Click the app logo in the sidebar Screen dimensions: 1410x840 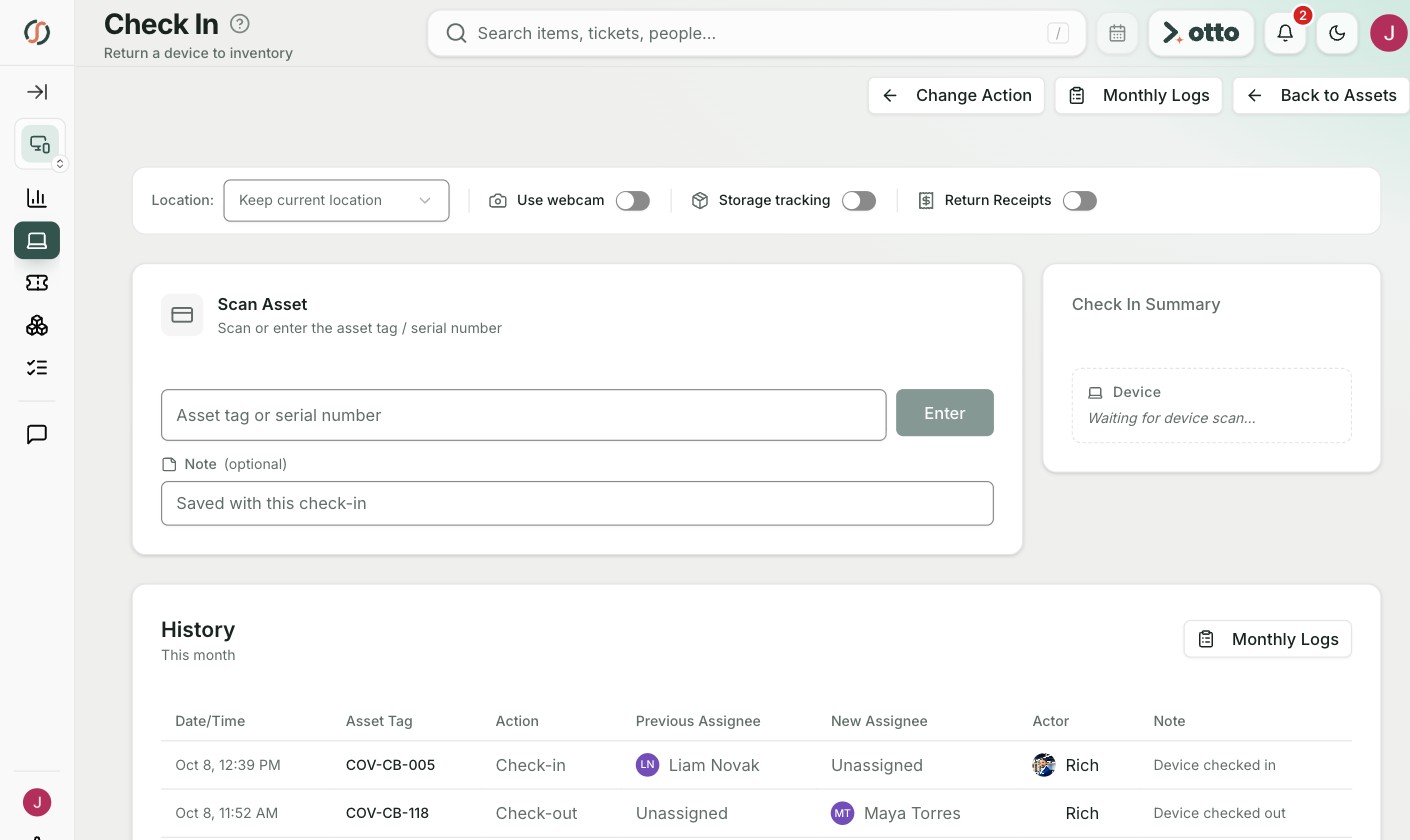(x=37, y=33)
